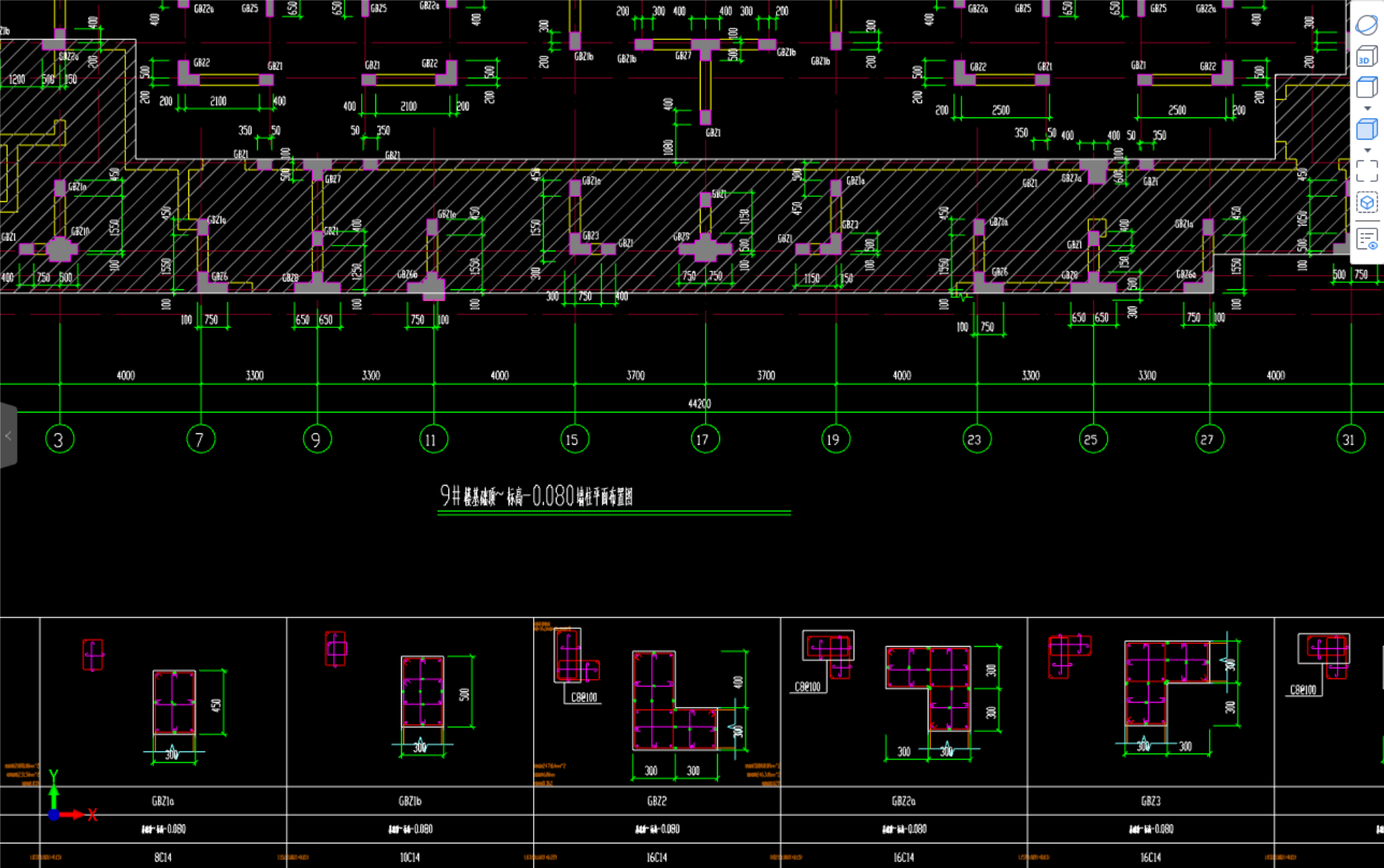Select axis bubble number 25
This screenshot has width=1384, height=868.
(1093, 439)
